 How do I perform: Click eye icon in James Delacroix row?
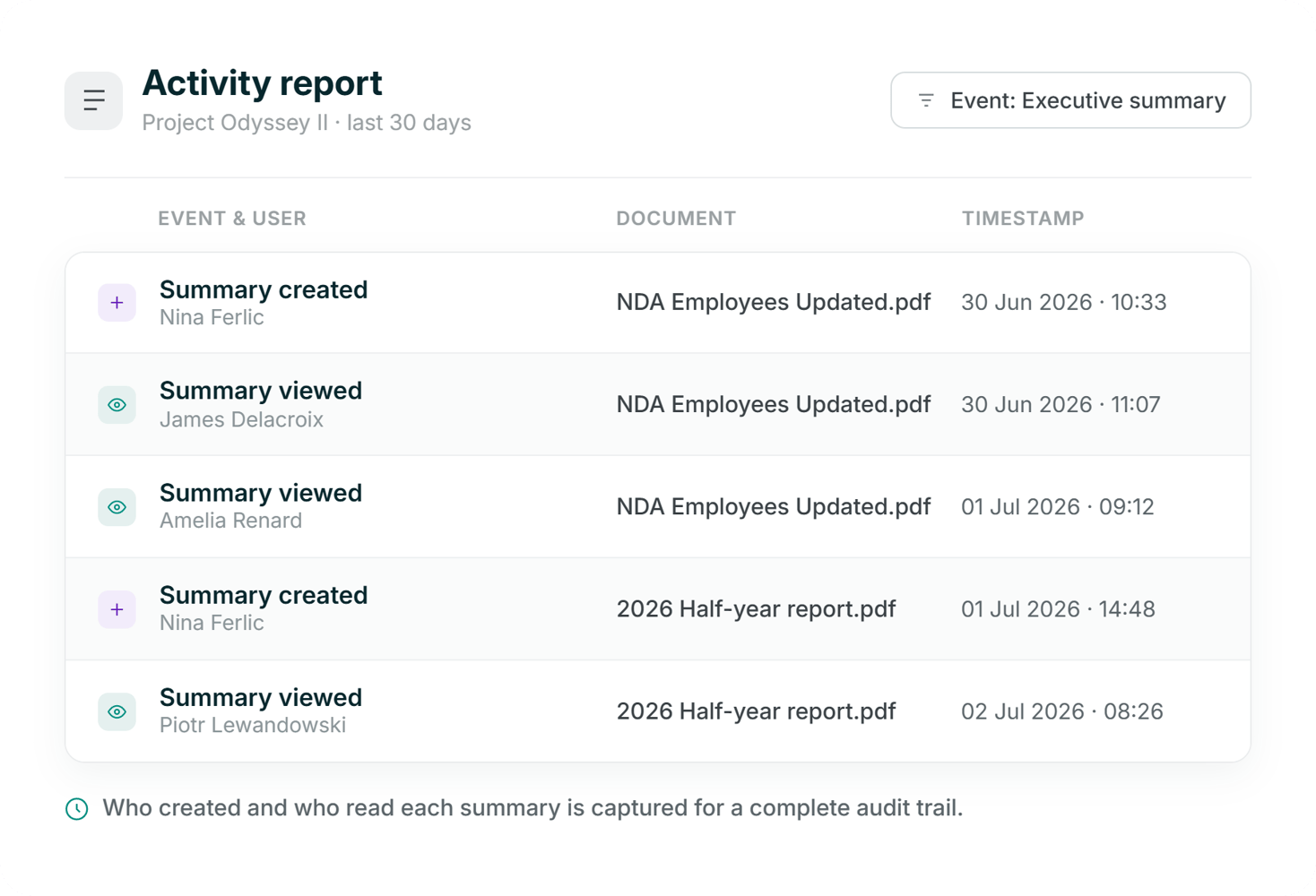117,405
